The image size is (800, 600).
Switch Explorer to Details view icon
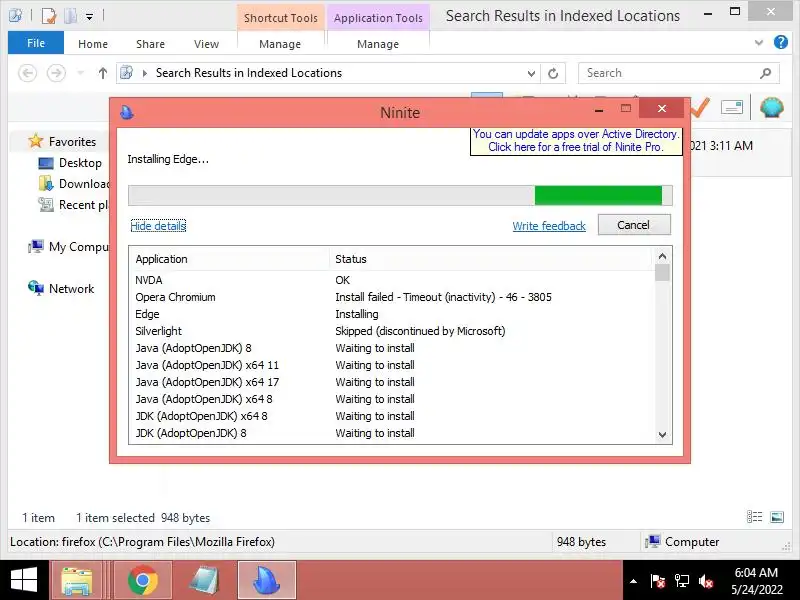pos(754,517)
